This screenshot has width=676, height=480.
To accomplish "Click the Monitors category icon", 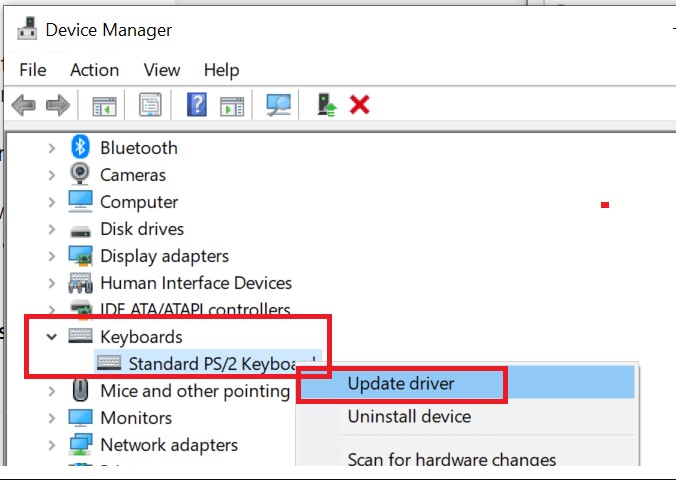I will point(81,417).
